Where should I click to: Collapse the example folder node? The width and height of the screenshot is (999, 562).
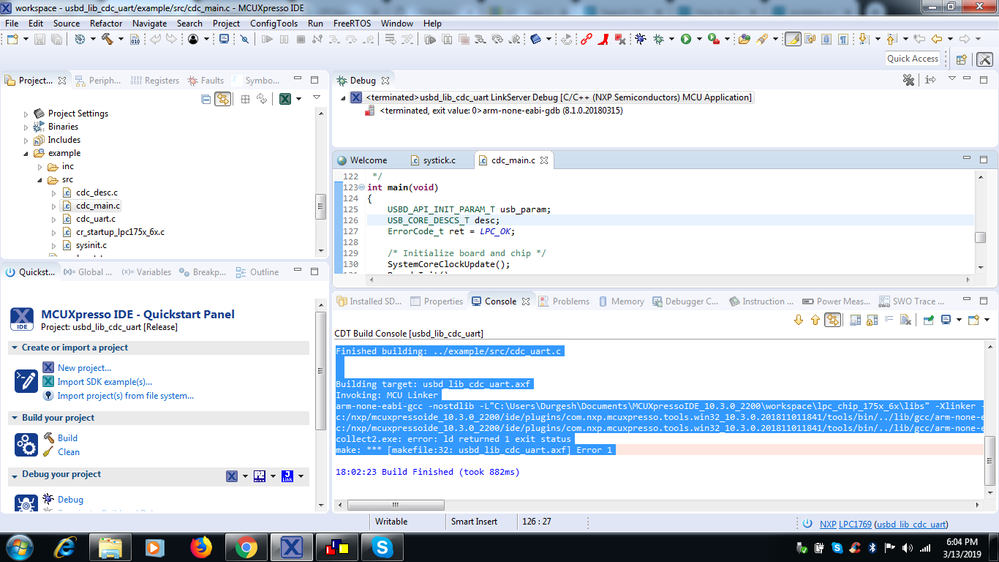[x=26, y=154]
